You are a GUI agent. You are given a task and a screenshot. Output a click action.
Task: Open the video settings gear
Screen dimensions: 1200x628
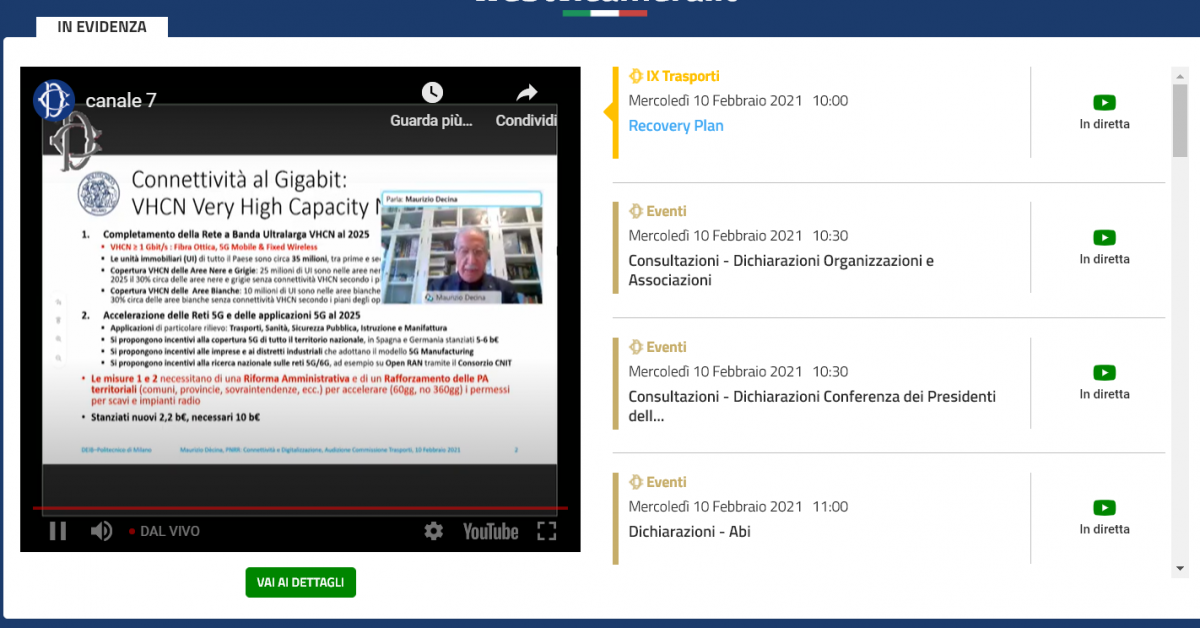click(433, 531)
